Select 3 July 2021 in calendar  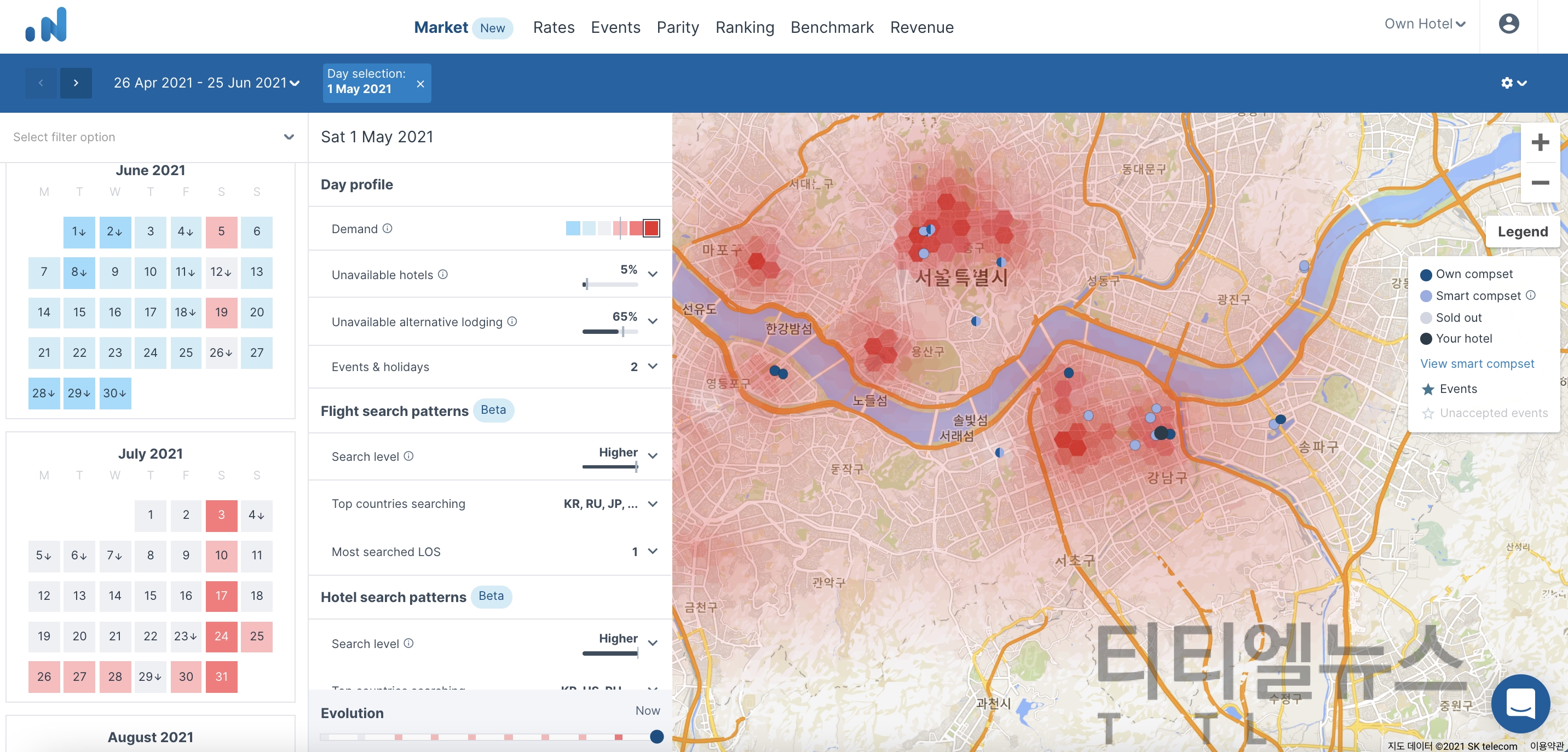coord(221,516)
